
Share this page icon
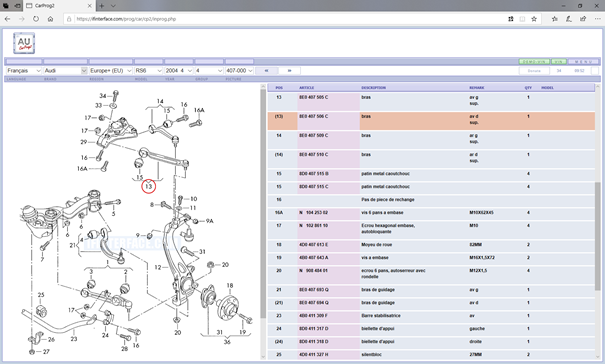tap(583, 19)
